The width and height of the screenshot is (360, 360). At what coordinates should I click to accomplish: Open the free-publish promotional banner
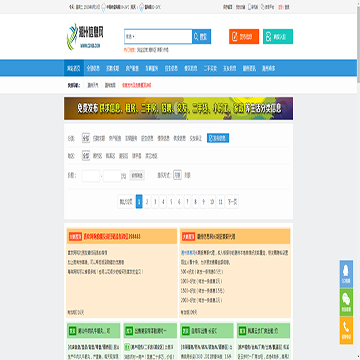[178, 108]
